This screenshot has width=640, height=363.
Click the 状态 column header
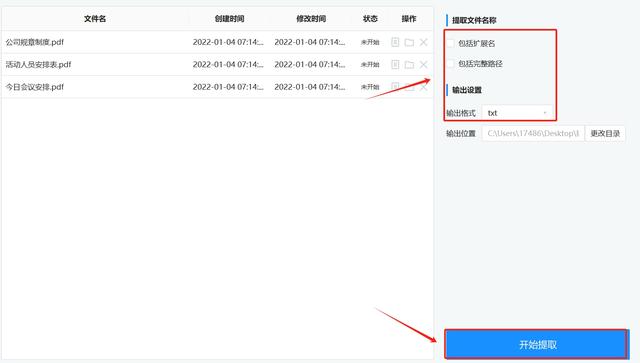[x=370, y=19]
